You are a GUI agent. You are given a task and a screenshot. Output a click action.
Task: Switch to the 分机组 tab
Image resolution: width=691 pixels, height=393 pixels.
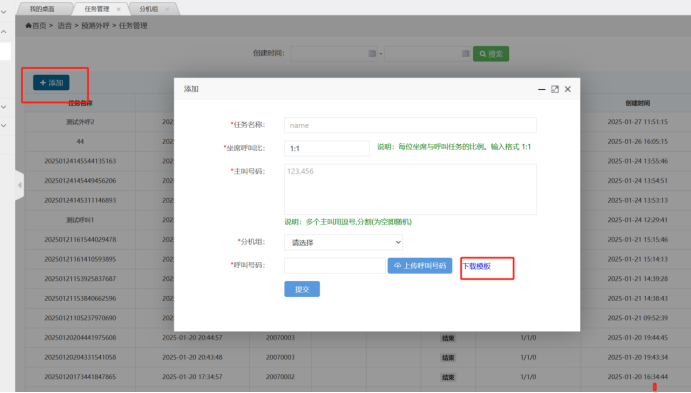click(149, 9)
